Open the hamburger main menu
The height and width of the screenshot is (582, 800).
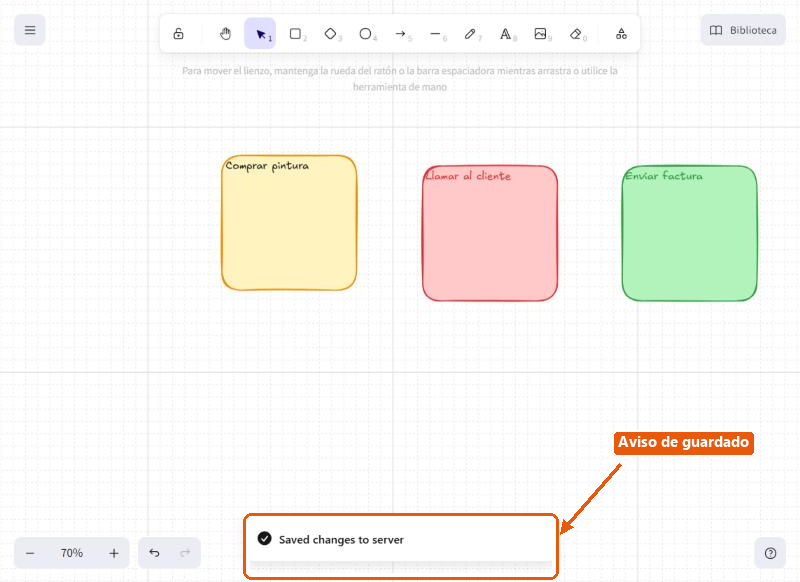pos(30,30)
